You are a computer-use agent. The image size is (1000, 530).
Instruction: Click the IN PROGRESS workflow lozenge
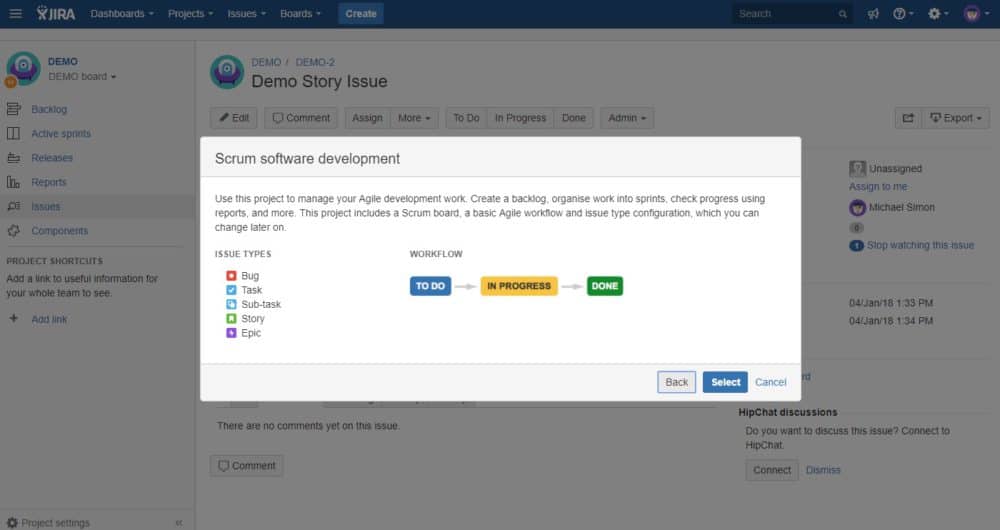click(519, 286)
